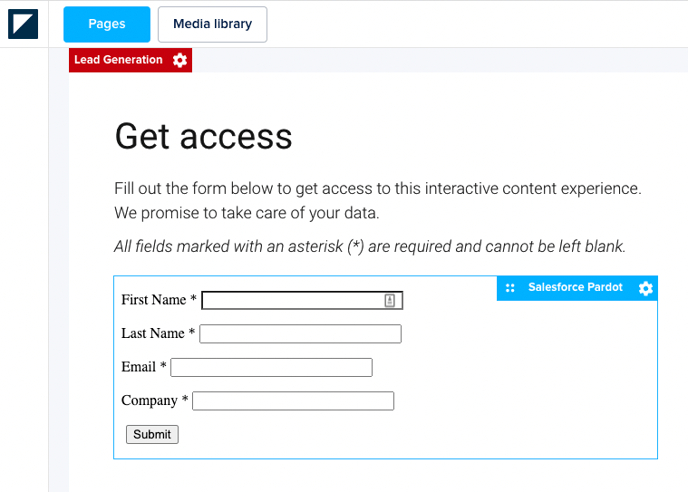
Task: Click the Company field label
Action: 150,401
